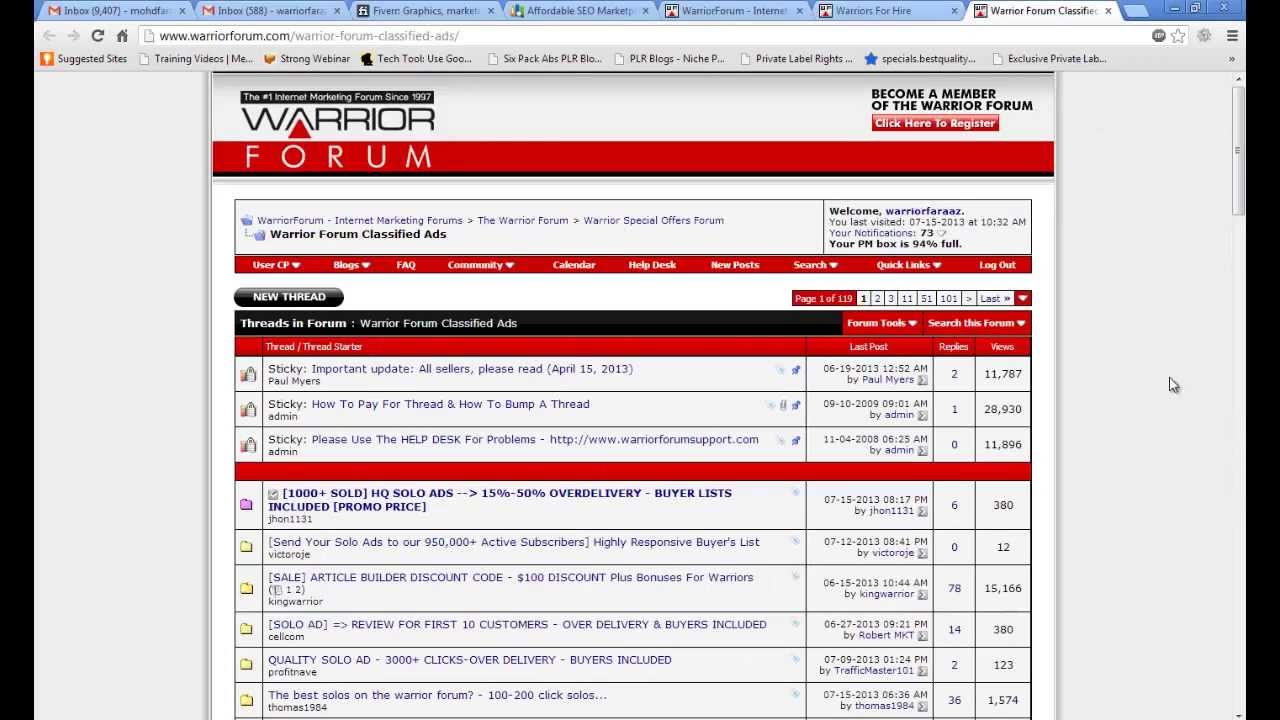1280x720 pixels.
Task: Jump to Last page link
Action: click(x=993, y=299)
